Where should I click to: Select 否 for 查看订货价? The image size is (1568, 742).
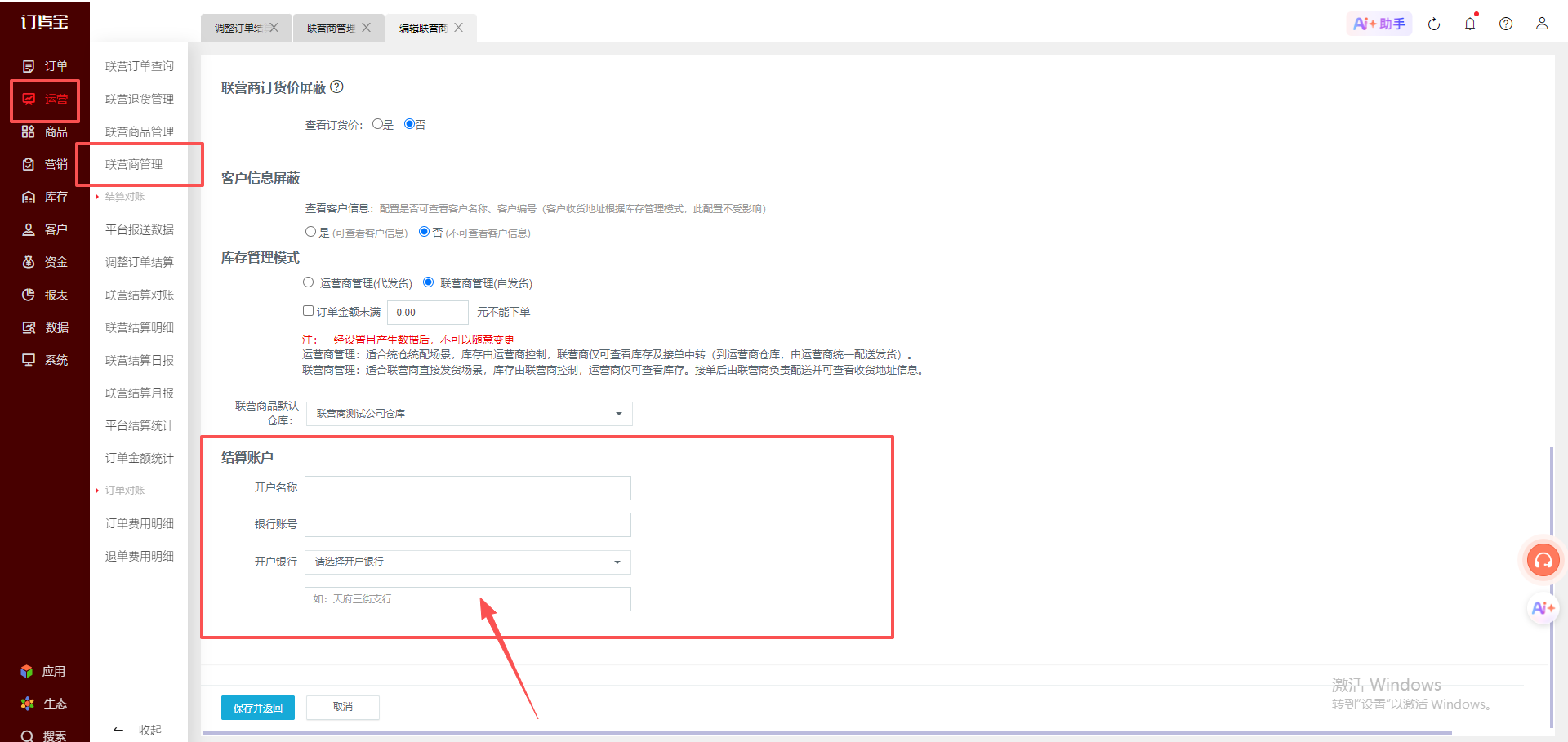coord(409,124)
